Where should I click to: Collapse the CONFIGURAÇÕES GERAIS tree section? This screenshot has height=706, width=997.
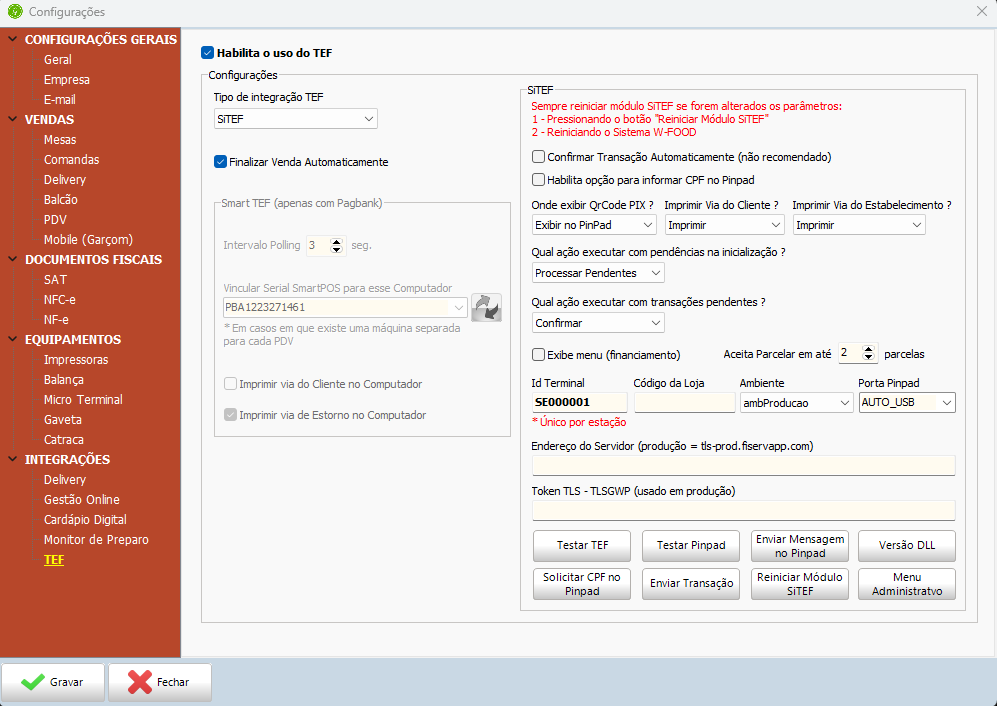point(12,39)
